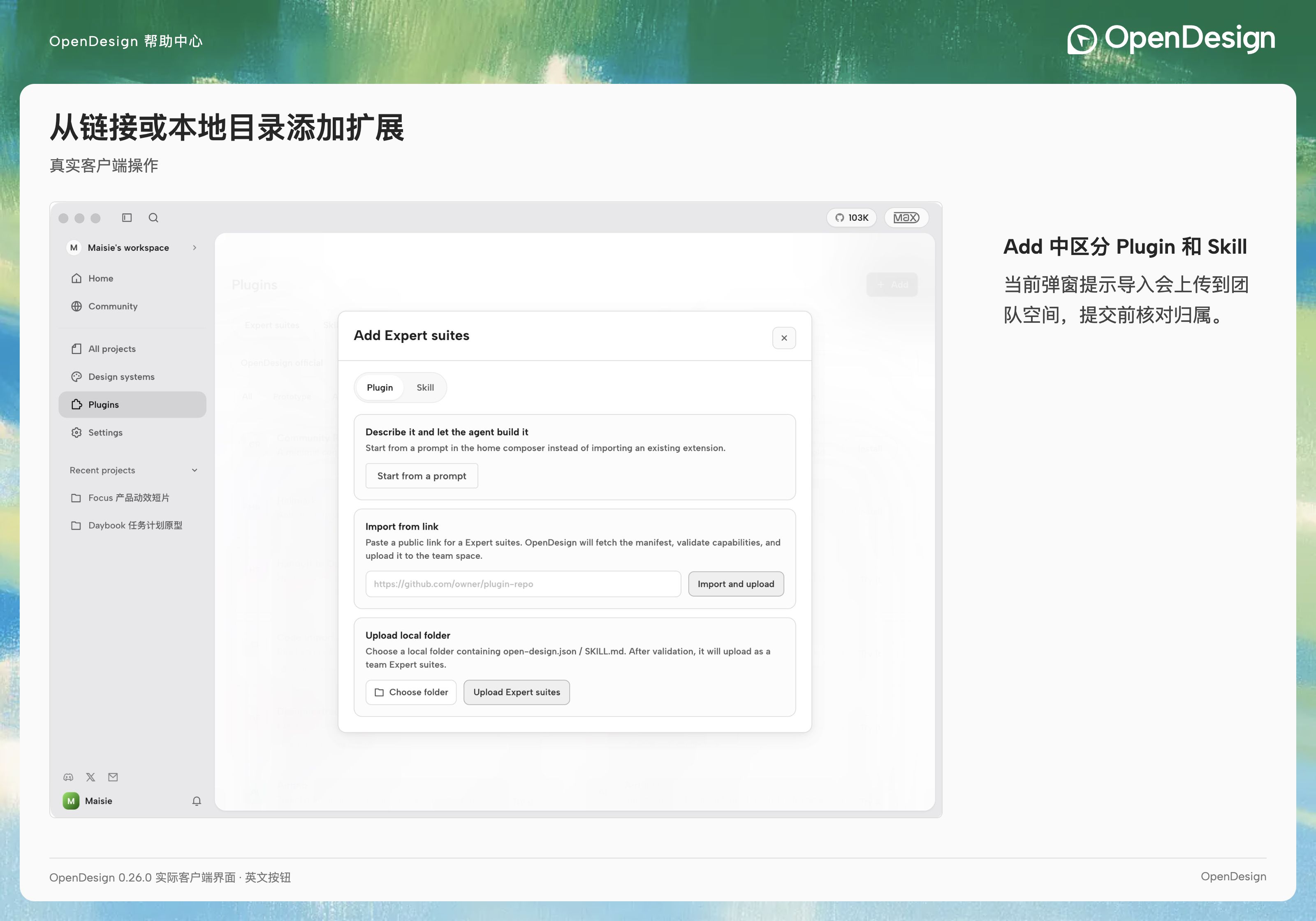Open the GitHub 103K stars badge
Viewport: 1316px width, 921px height.
[x=851, y=218]
